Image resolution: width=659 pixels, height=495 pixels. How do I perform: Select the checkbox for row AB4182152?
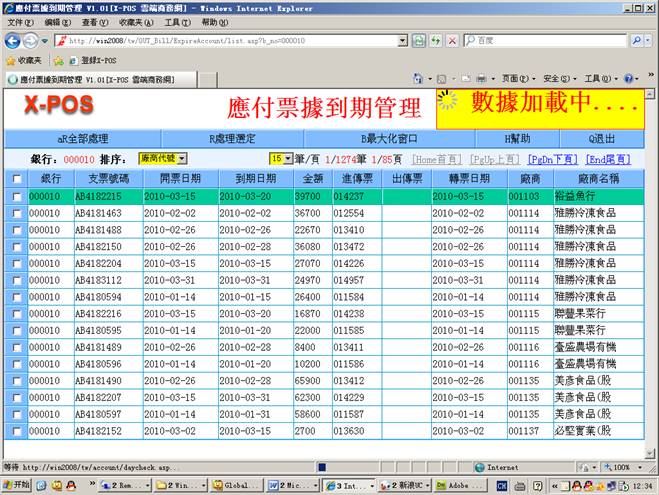(x=15, y=431)
